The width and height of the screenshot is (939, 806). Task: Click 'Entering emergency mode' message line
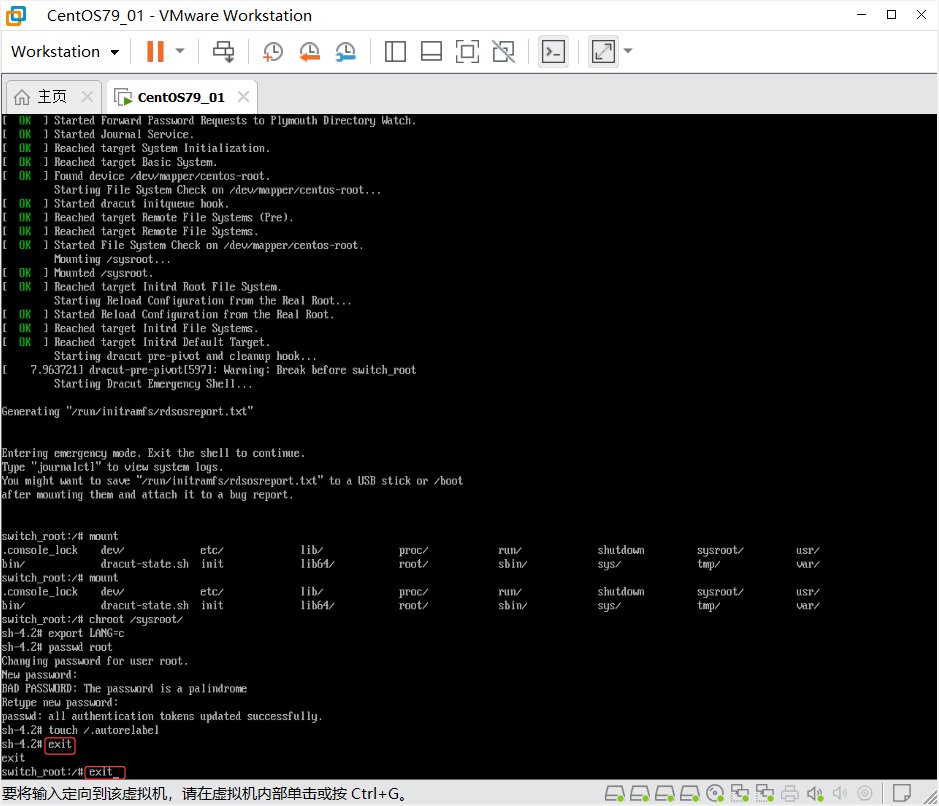[x=153, y=453]
